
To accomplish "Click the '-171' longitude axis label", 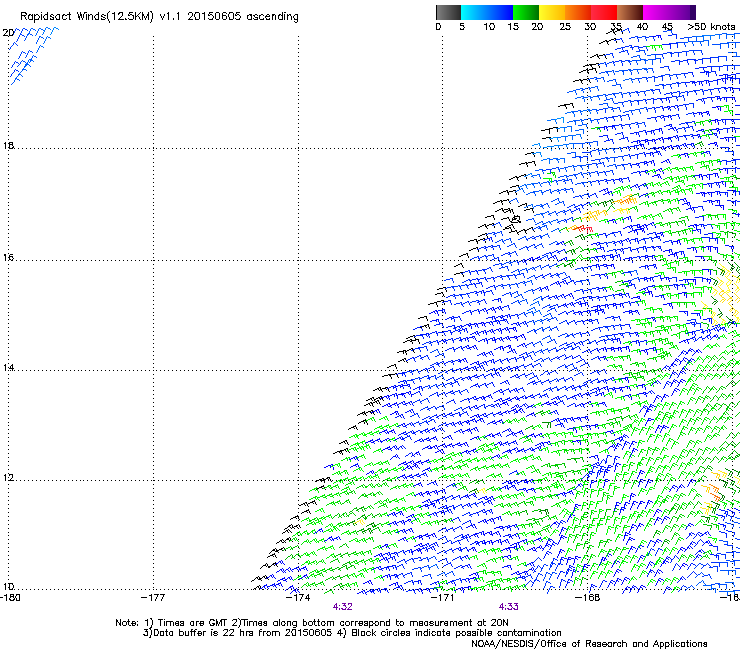I will pyautogui.click(x=443, y=598).
